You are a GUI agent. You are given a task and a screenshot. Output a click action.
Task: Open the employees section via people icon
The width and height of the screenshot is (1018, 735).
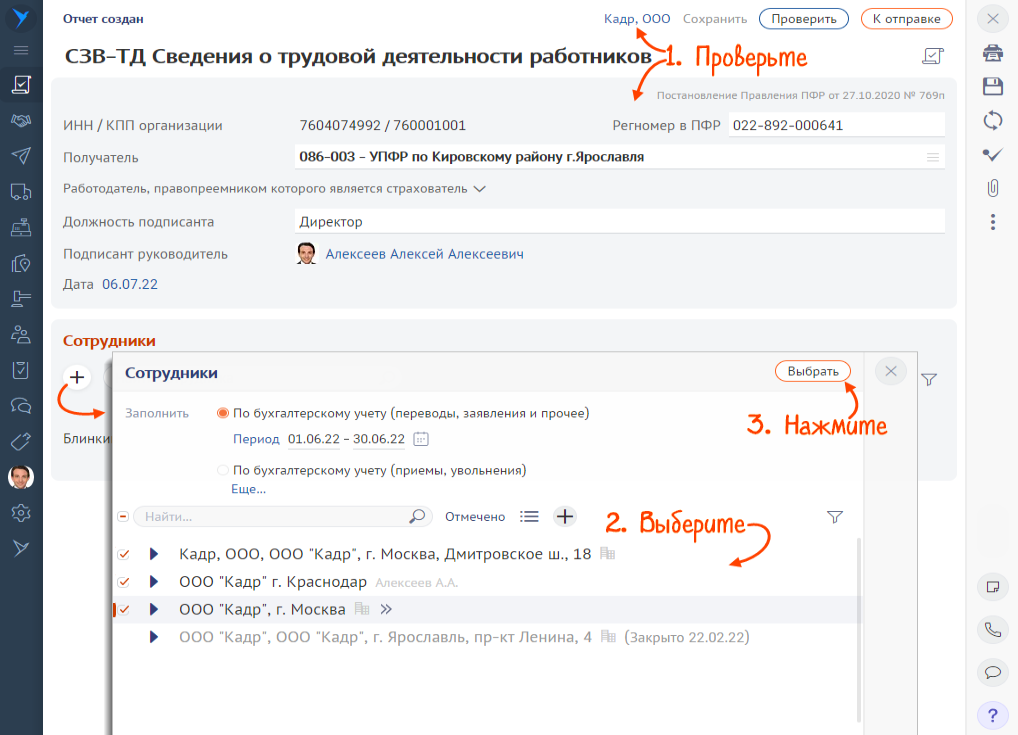point(21,333)
